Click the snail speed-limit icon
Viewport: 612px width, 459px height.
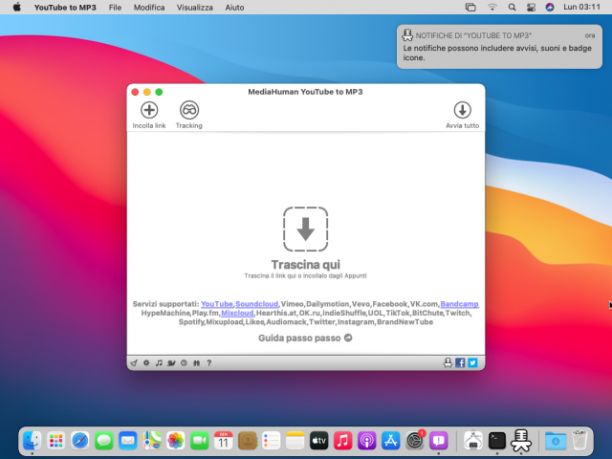[x=171, y=363]
